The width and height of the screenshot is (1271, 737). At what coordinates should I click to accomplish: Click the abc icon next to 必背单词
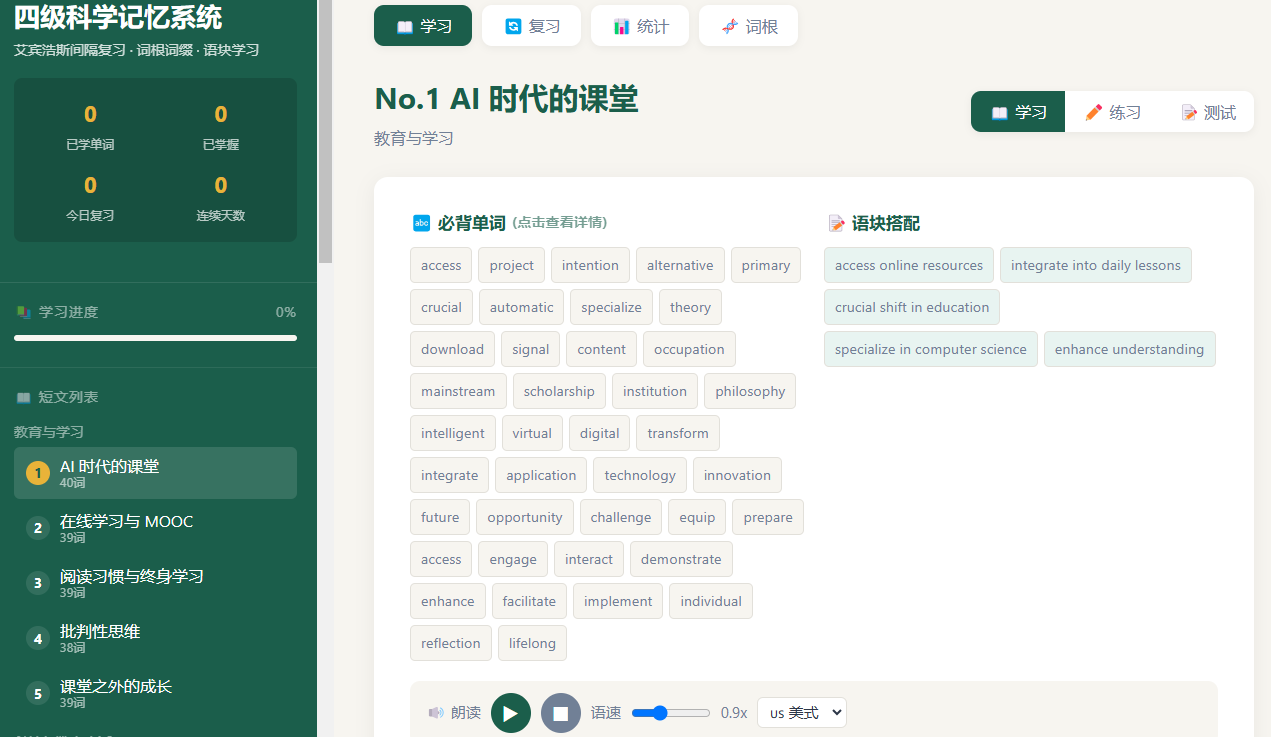click(421, 223)
